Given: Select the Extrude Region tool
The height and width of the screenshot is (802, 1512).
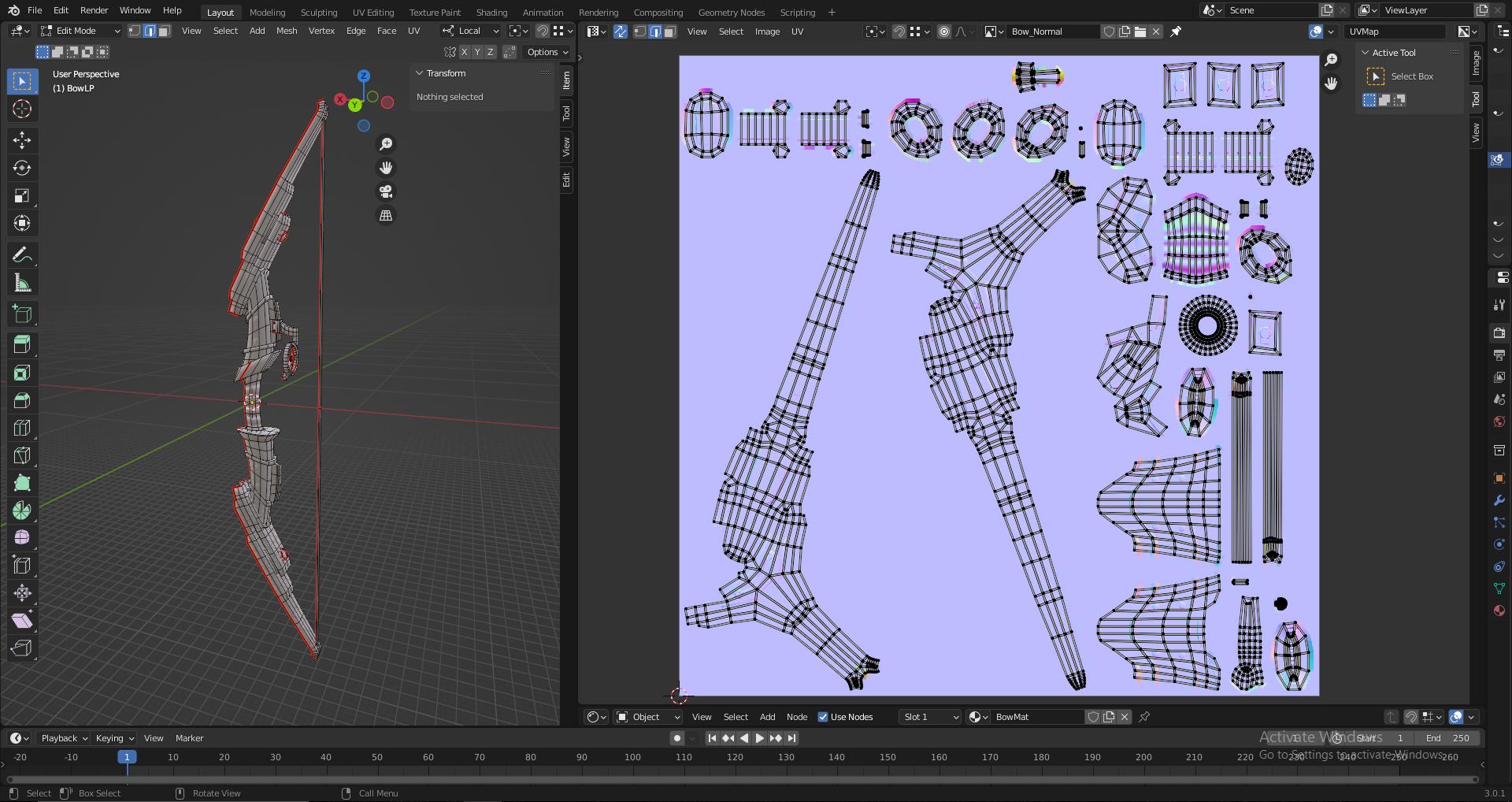Looking at the screenshot, I should (22, 344).
